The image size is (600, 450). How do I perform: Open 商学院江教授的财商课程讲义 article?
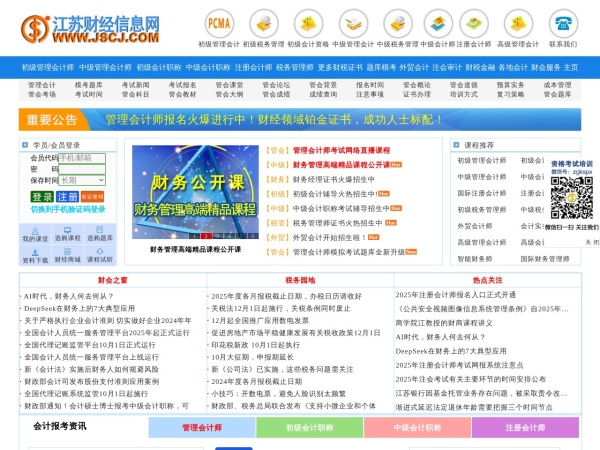pos(444,323)
